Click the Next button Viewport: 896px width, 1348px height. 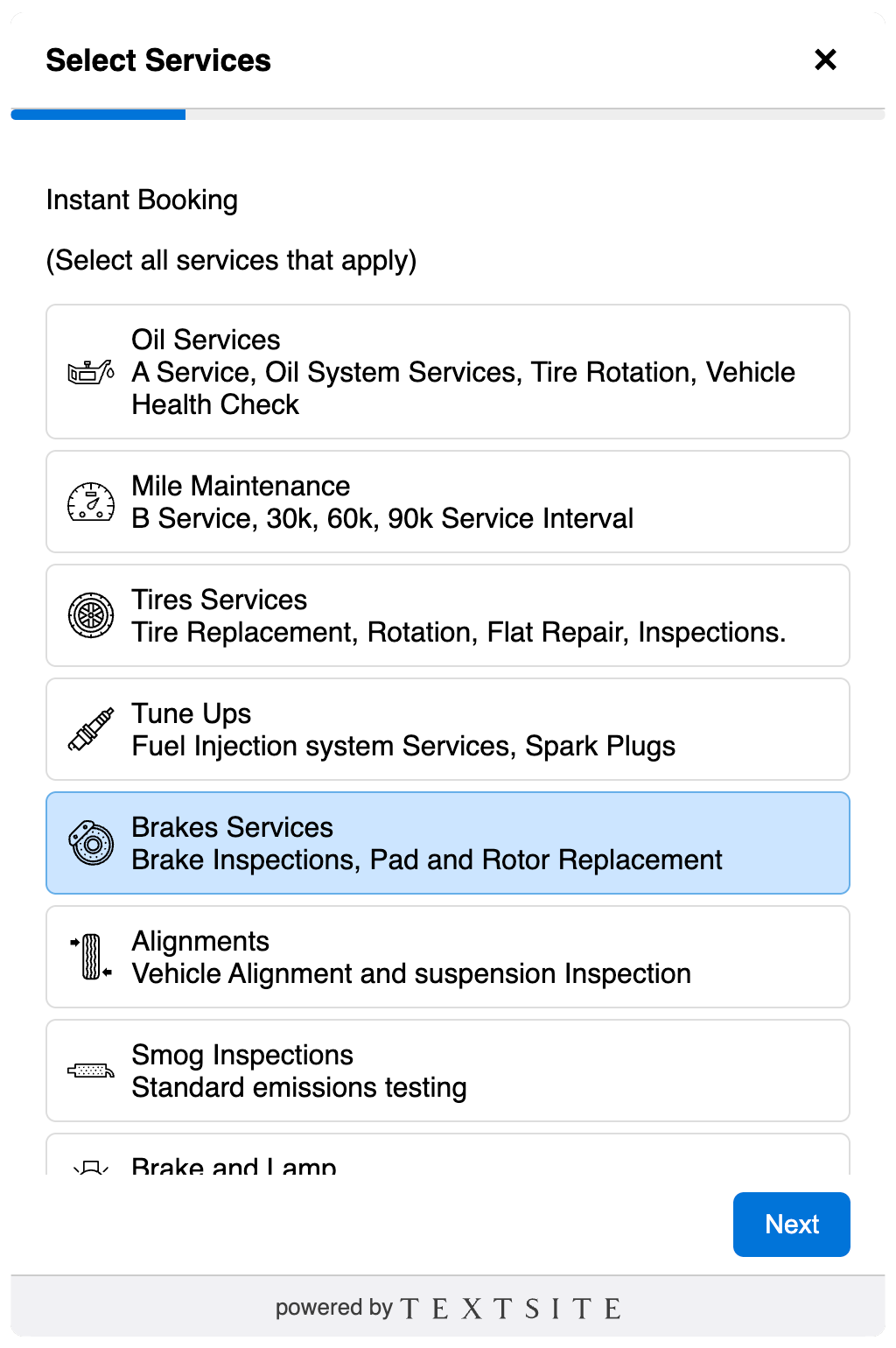click(x=790, y=1224)
